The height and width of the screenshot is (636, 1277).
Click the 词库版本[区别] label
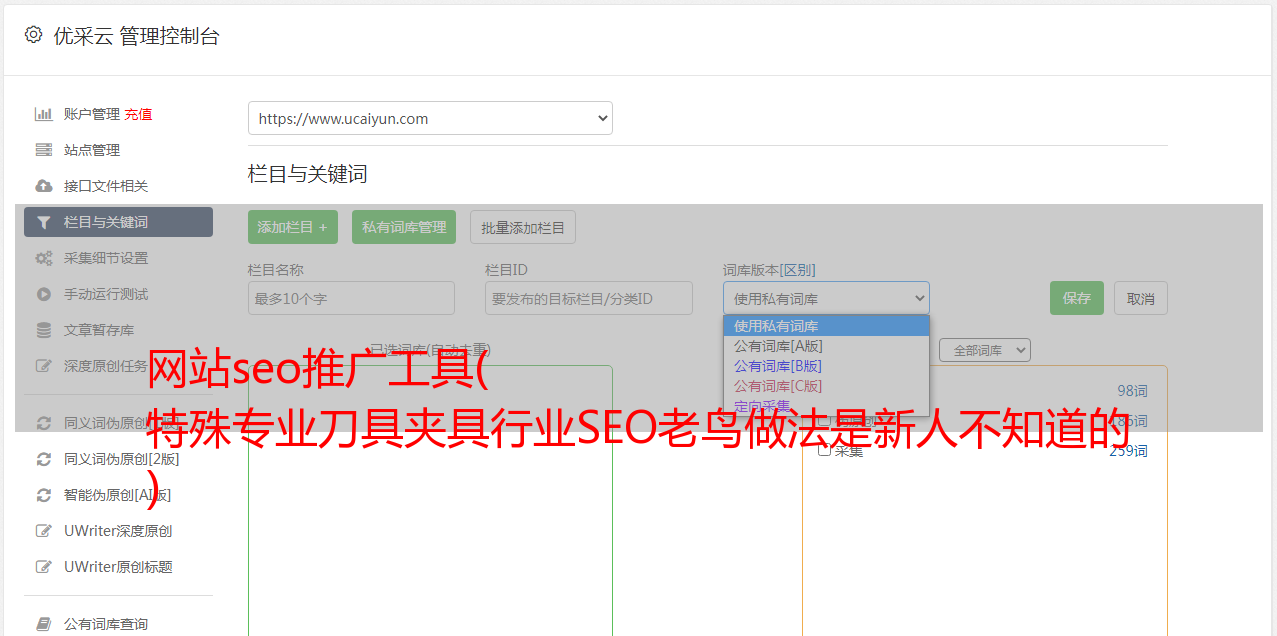click(769, 270)
